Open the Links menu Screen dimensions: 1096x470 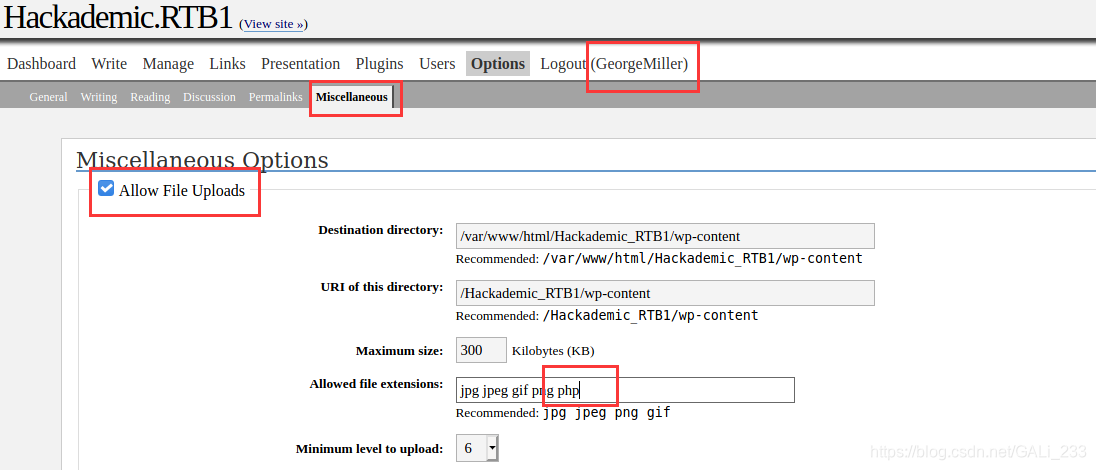(x=227, y=64)
